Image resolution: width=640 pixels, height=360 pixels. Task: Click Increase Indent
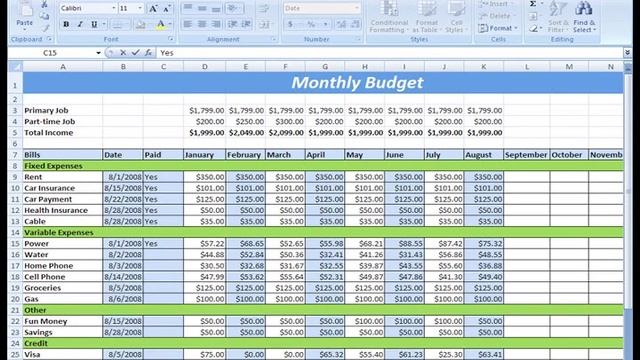[247, 24]
